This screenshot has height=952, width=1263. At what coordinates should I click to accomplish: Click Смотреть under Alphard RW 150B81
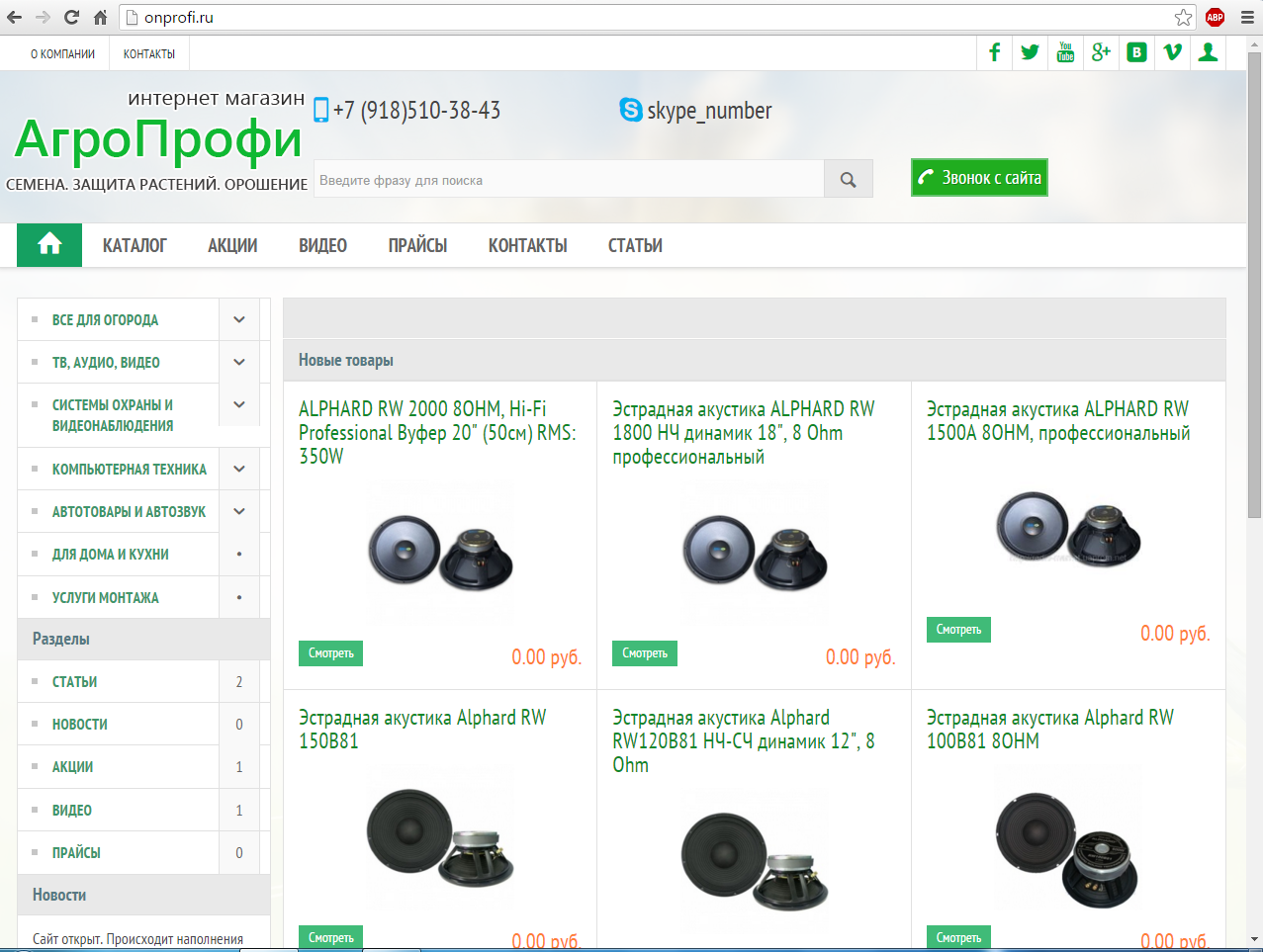[x=330, y=937]
